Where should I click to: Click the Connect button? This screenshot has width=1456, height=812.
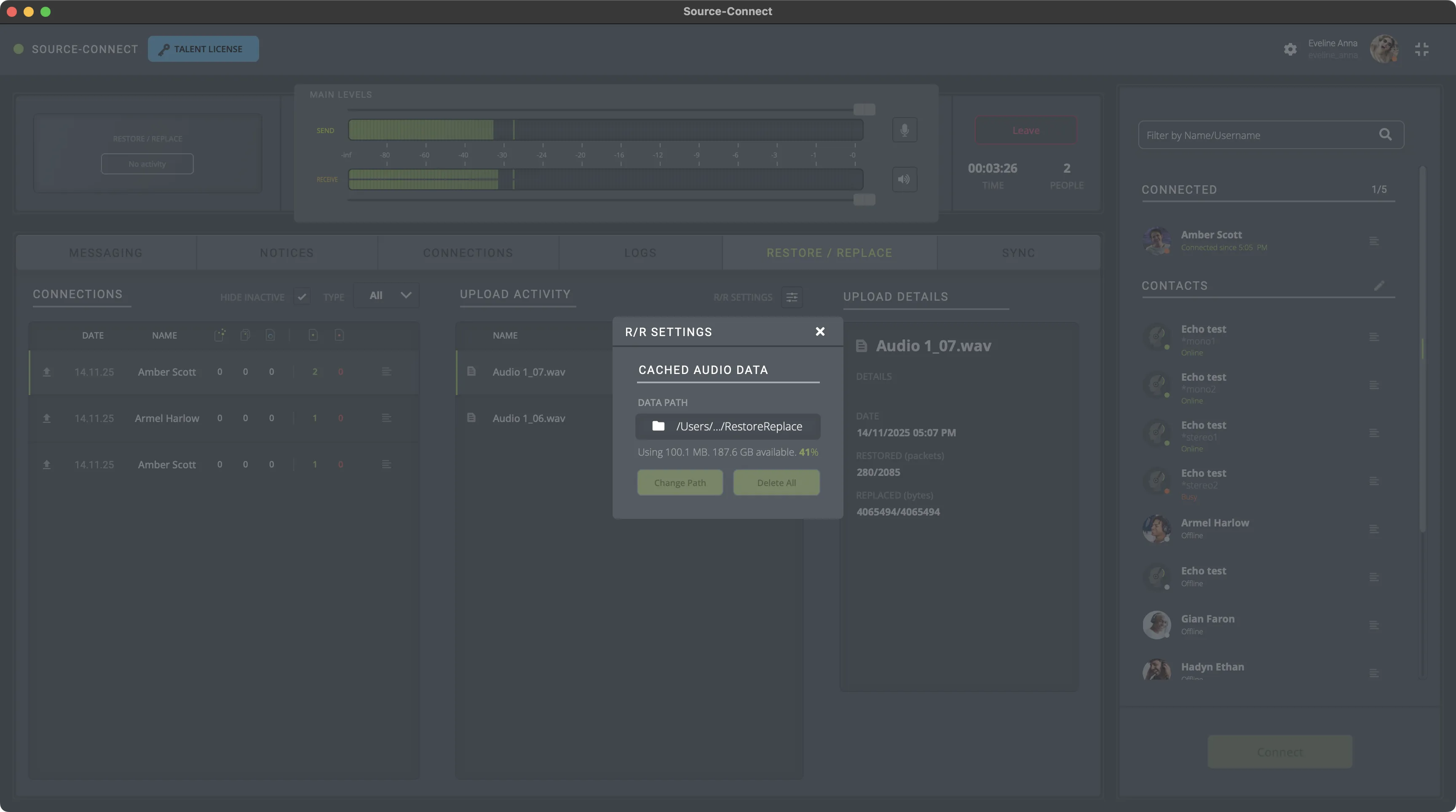[1279, 751]
